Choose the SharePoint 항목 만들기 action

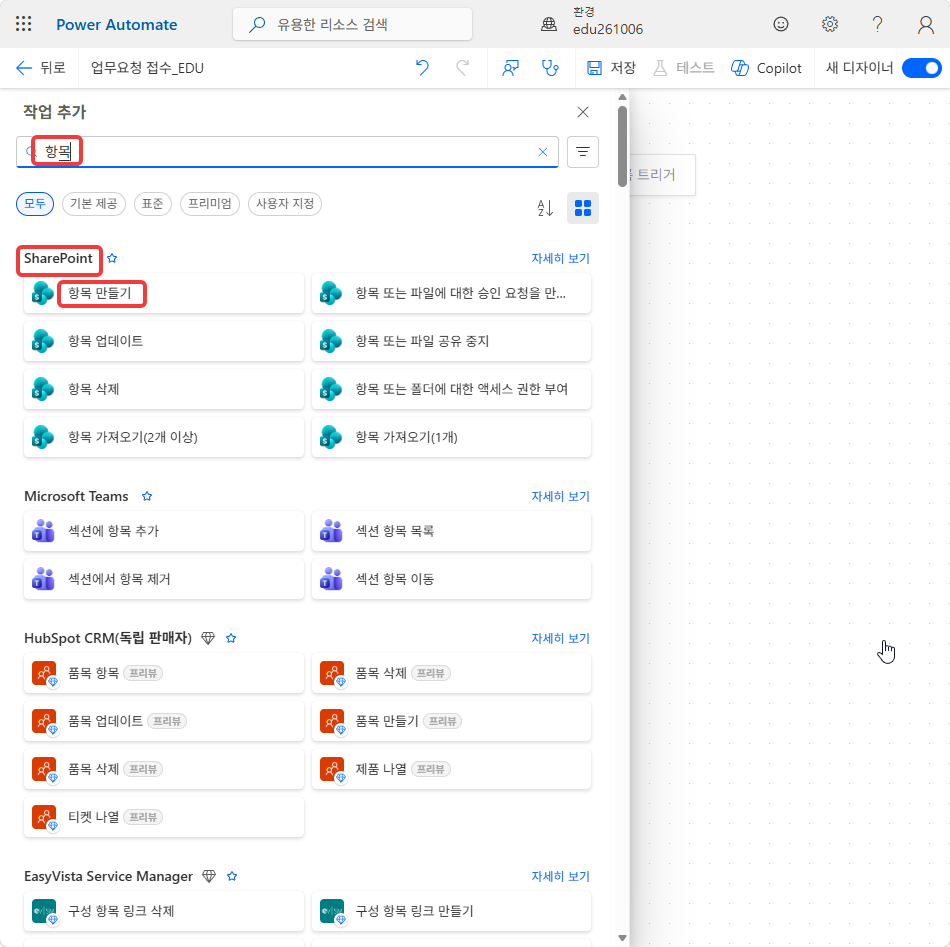(x=164, y=293)
